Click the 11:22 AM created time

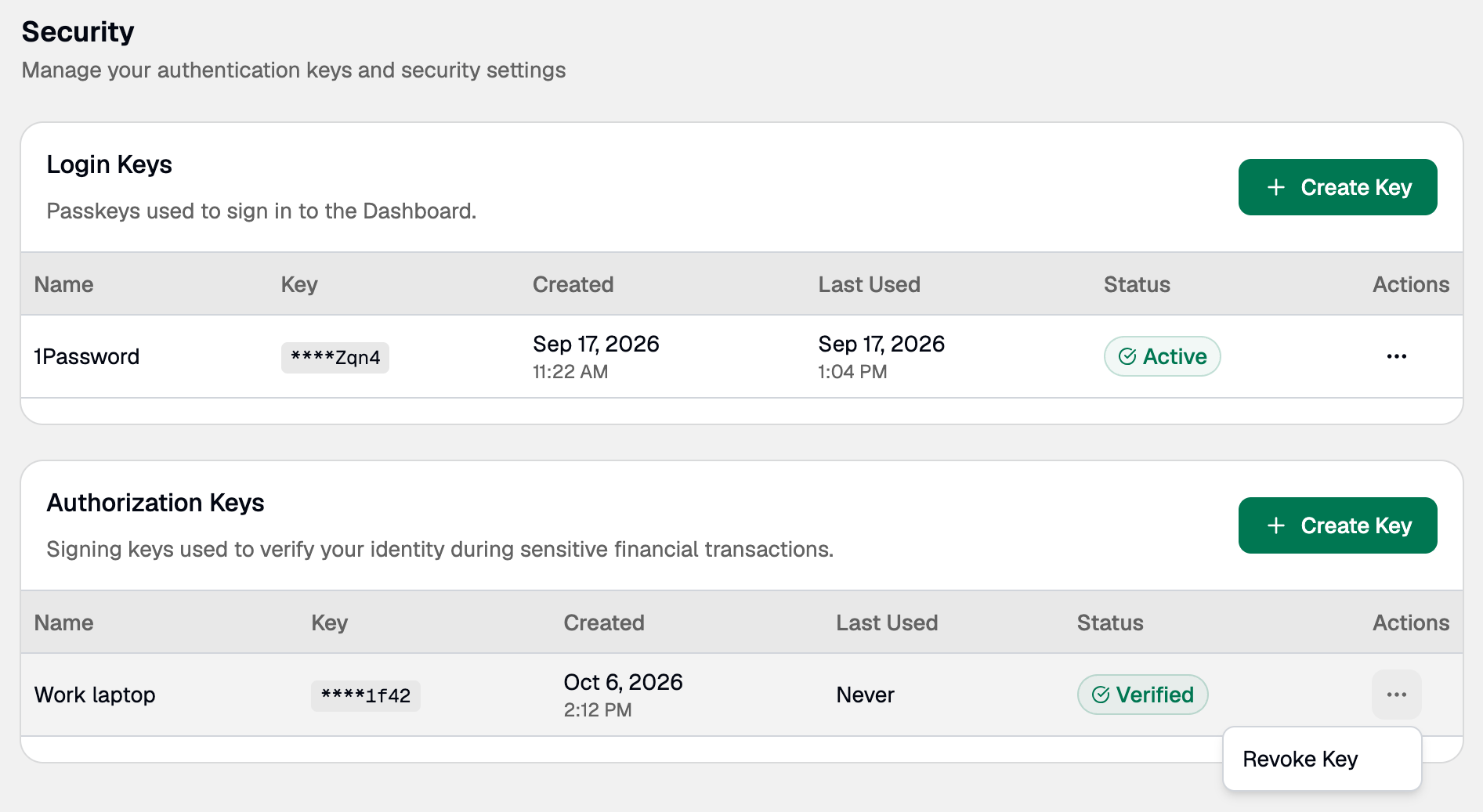(570, 372)
